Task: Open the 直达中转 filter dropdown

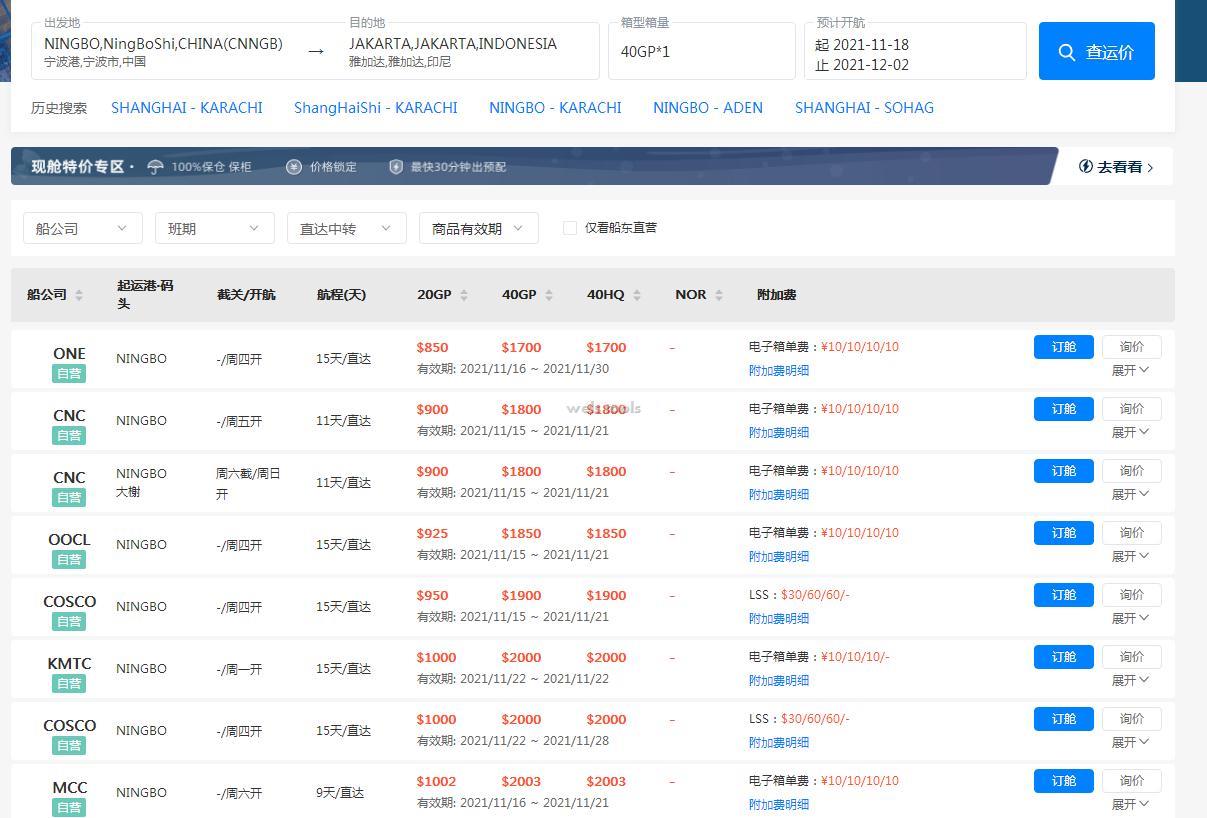Action: click(346, 228)
